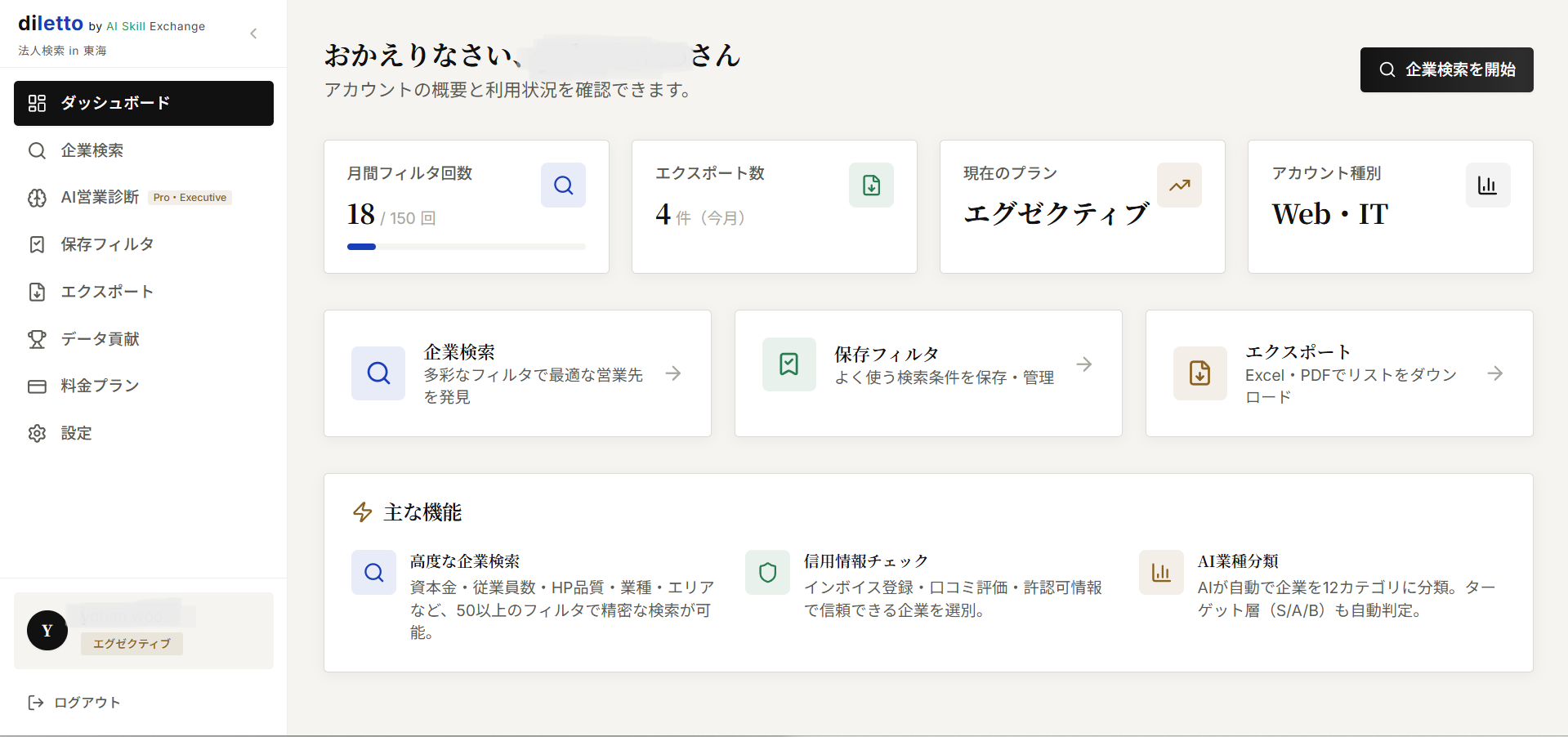
Task: Click the 信用情報チェック feature heading
Action: [866, 561]
